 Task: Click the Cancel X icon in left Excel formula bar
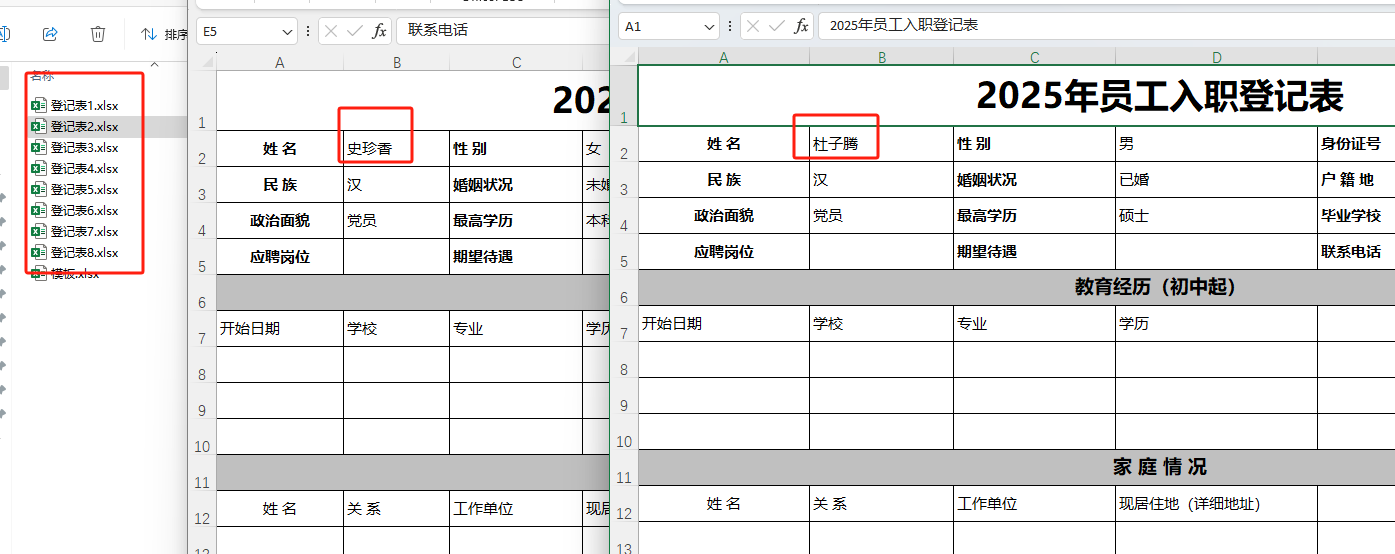click(x=332, y=31)
